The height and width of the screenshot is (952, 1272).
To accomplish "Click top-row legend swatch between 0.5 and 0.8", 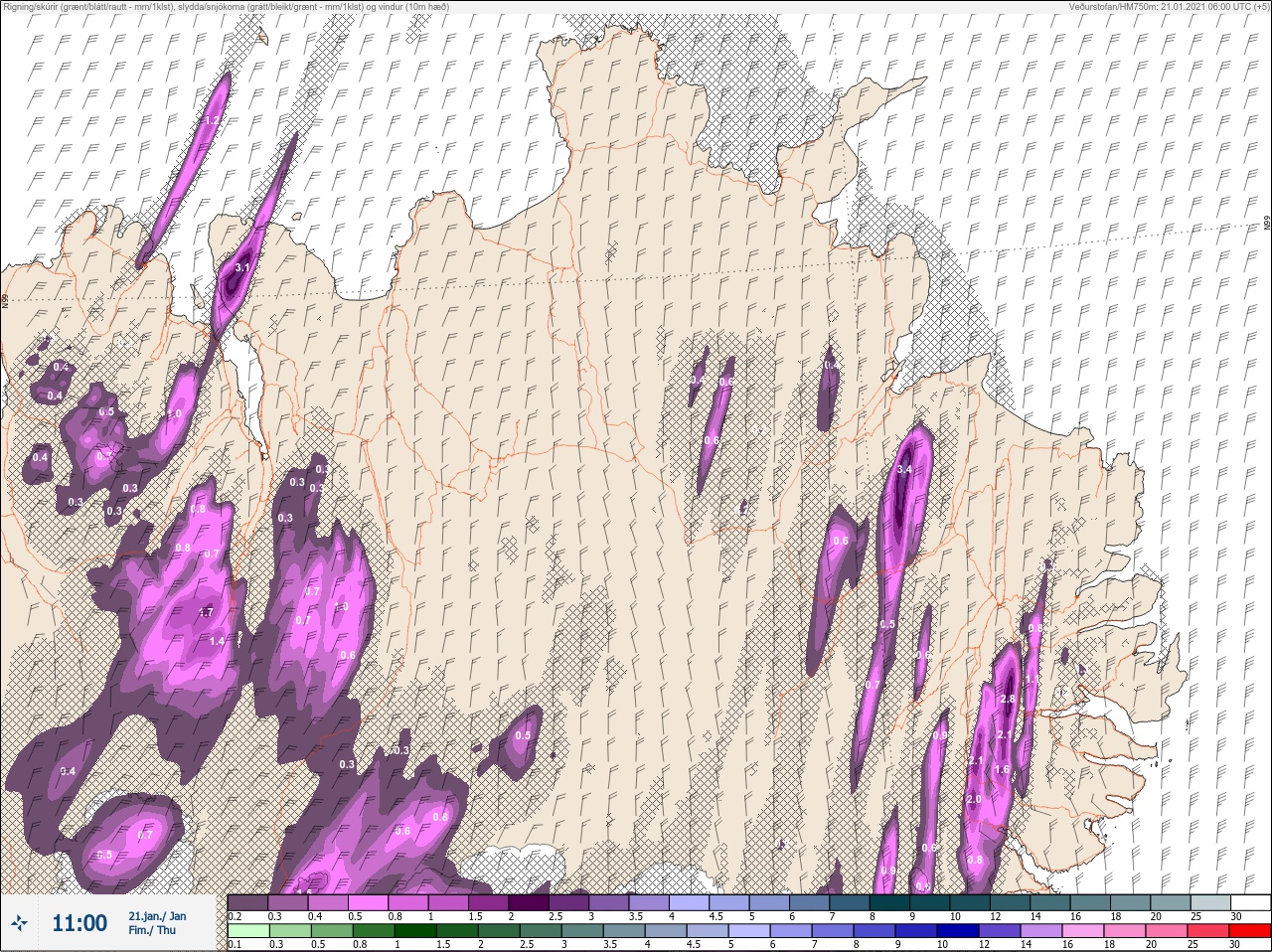I will click(370, 902).
